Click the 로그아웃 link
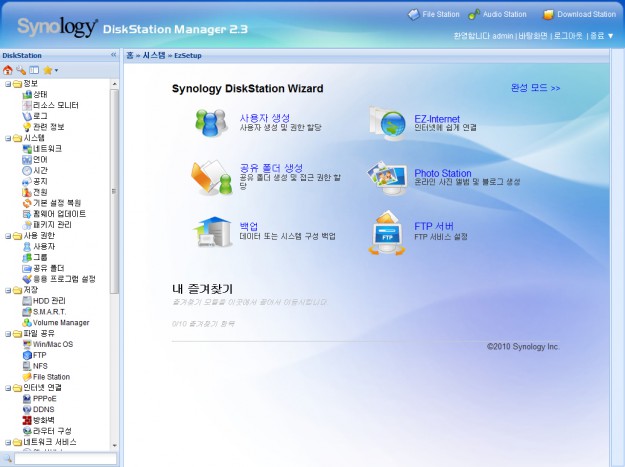 point(563,35)
